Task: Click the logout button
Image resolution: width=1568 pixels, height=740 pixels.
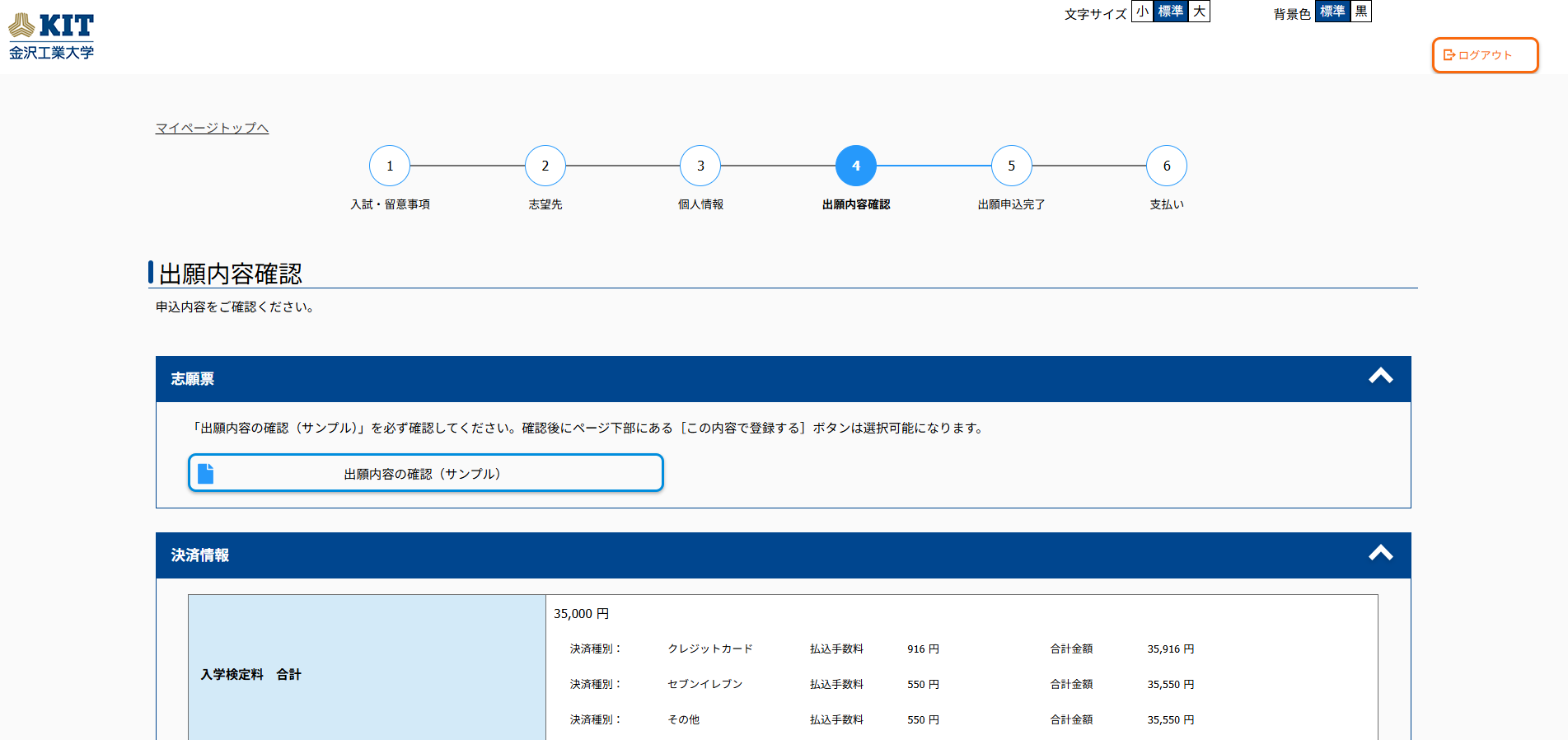Action: pyautogui.click(x=1484, y=55)
